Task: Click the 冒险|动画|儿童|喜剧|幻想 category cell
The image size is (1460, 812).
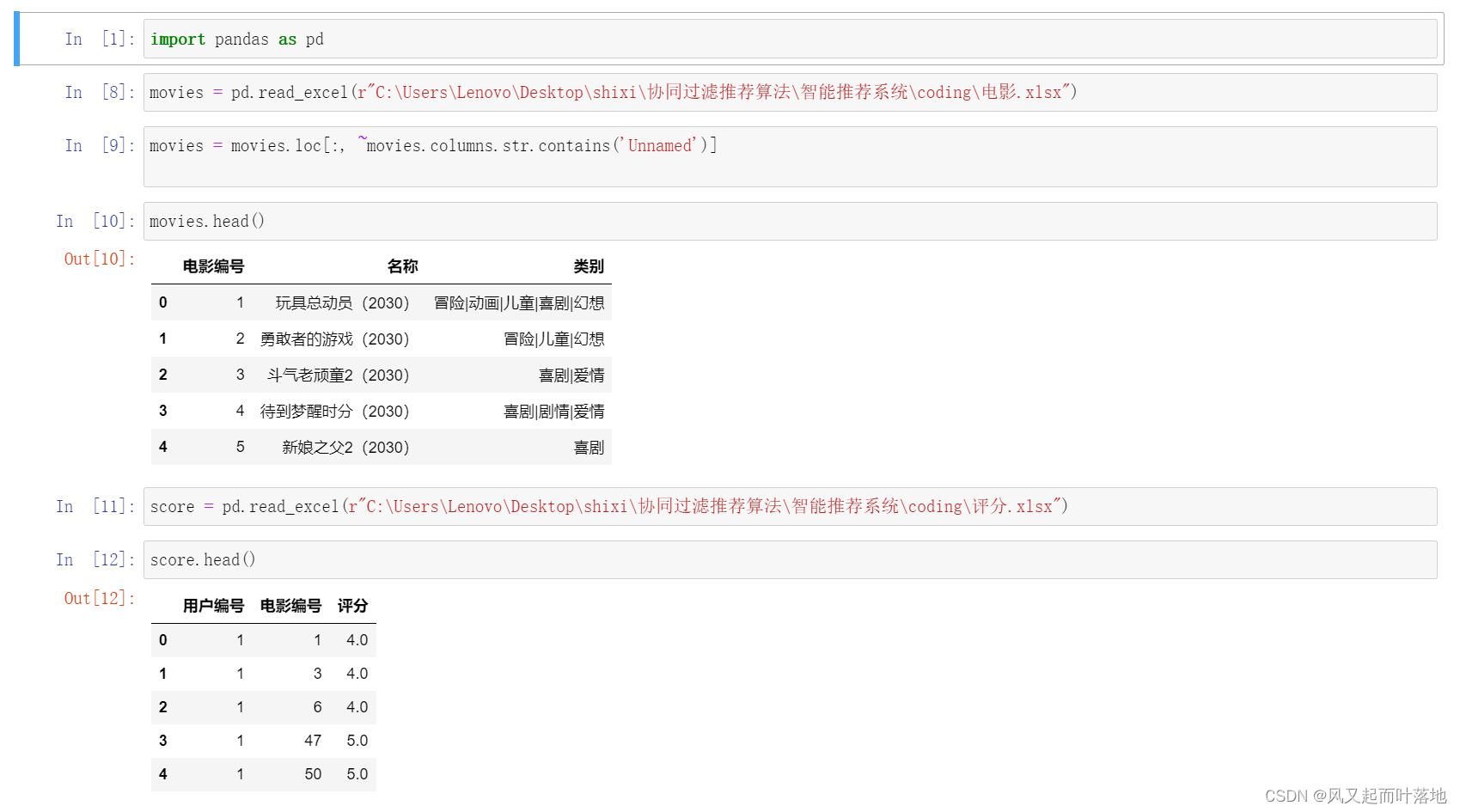Action: [x=519, y=302]
